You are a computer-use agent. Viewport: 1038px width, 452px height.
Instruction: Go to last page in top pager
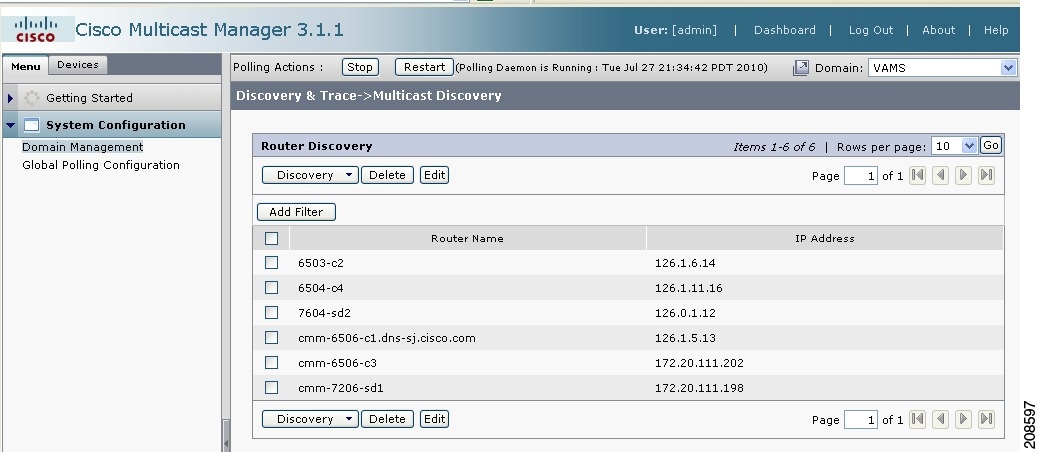[986, 175]
